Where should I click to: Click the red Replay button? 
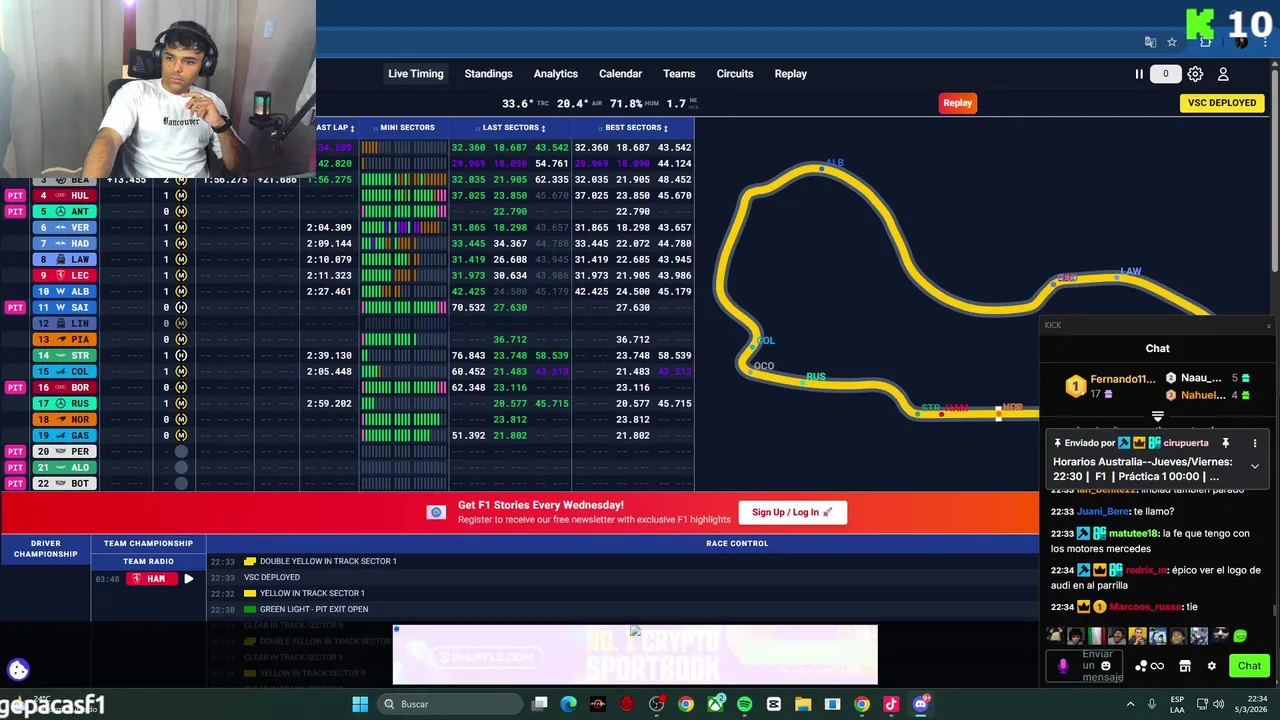(957, 103)
